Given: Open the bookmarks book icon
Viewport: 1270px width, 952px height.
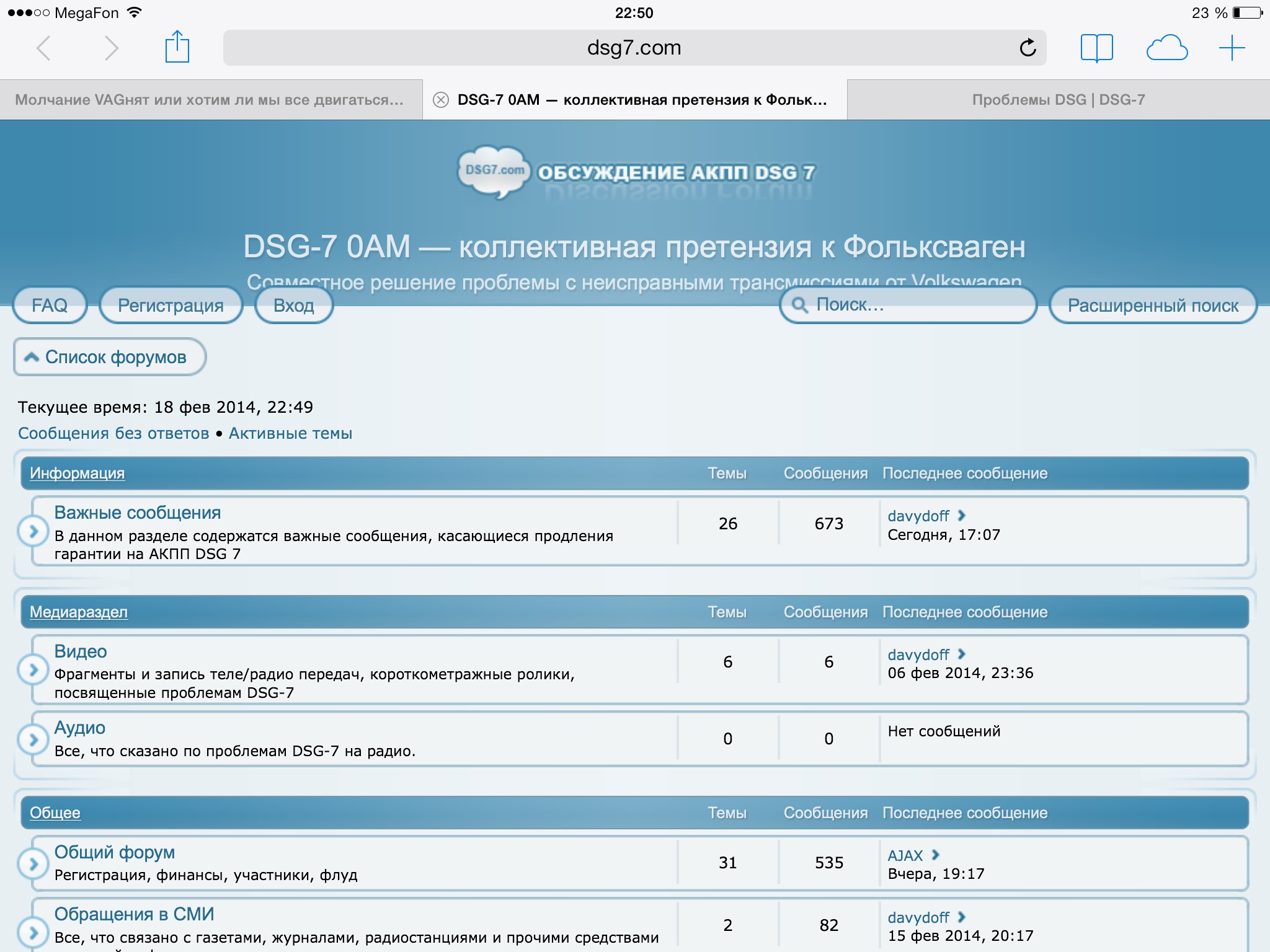Looking at the screenshot, I should pos(1096,48).
